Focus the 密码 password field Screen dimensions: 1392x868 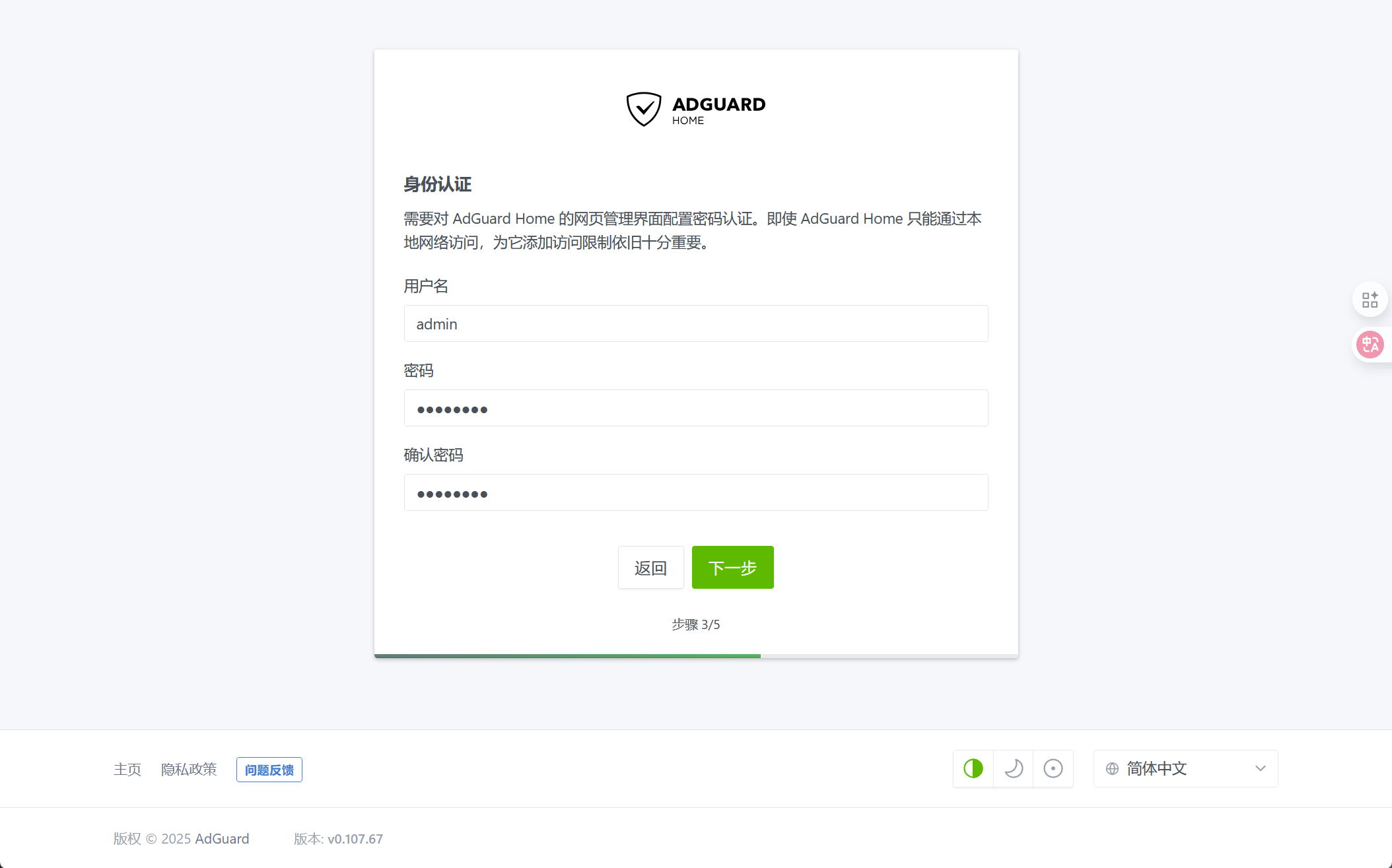coord(695,408)
